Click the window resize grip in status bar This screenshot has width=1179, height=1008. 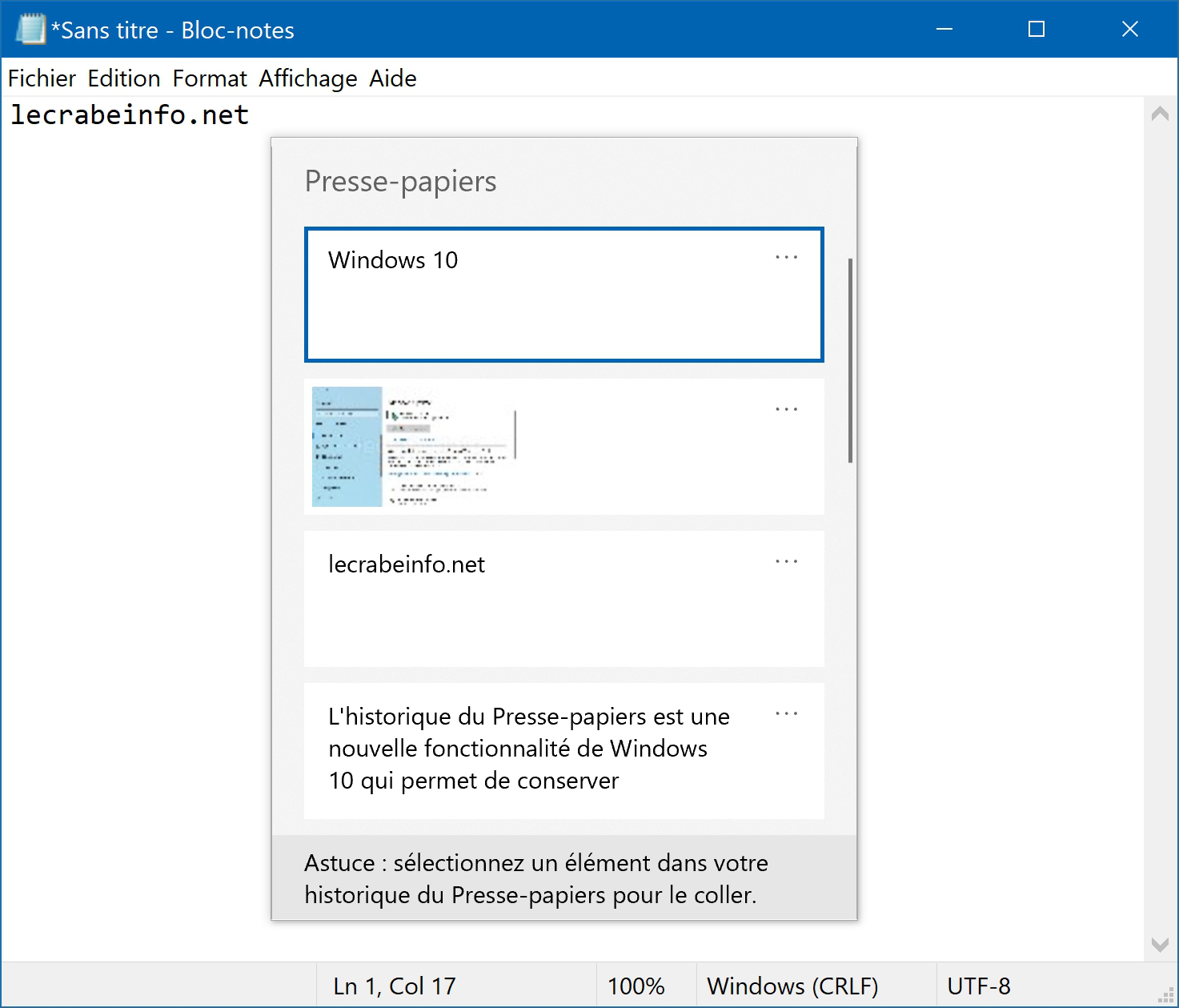click(x=1166, y=995)
